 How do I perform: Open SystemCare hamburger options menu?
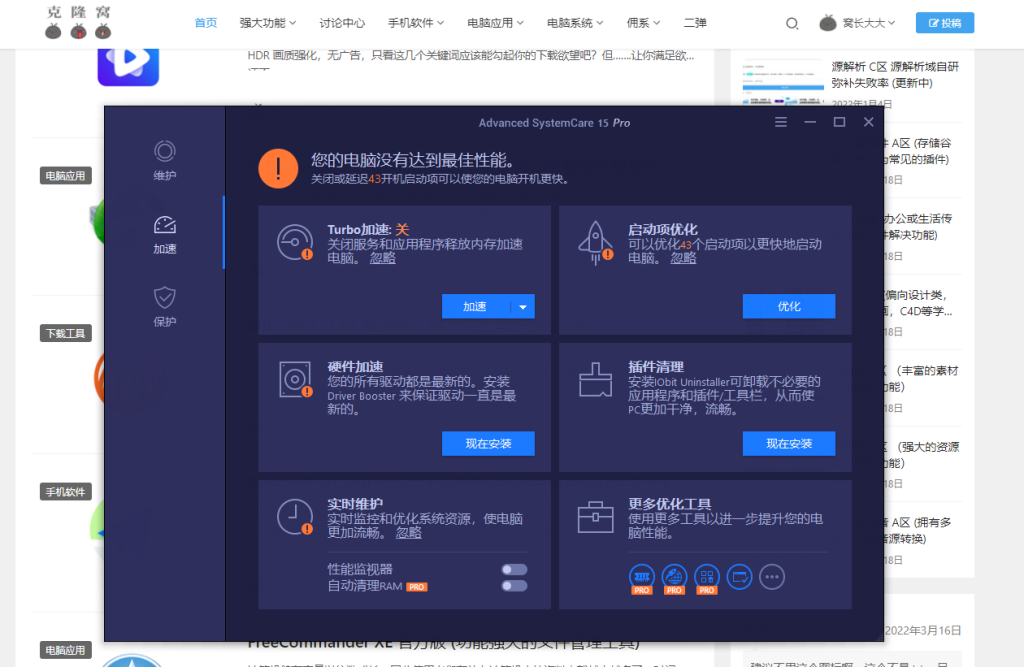780,122
